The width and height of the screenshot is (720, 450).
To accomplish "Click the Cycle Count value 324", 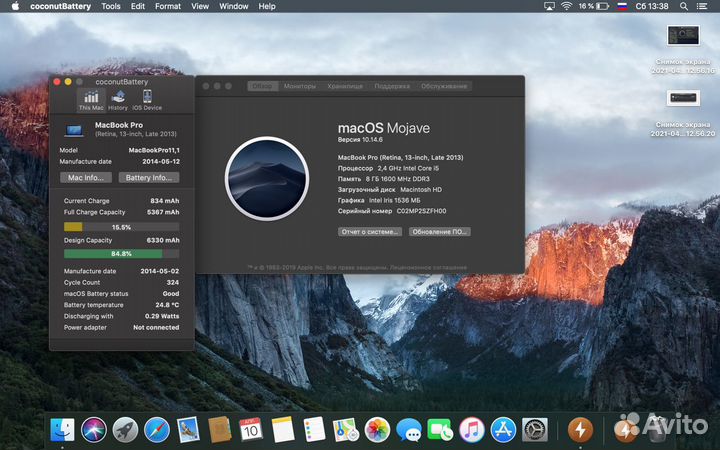I will pyautogui.click(x=173, y=282).
